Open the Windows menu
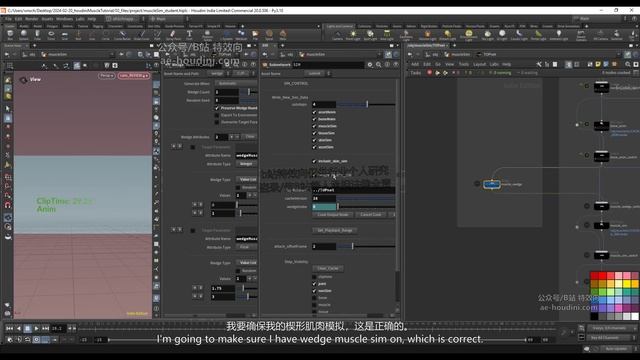 click(64, 19)
